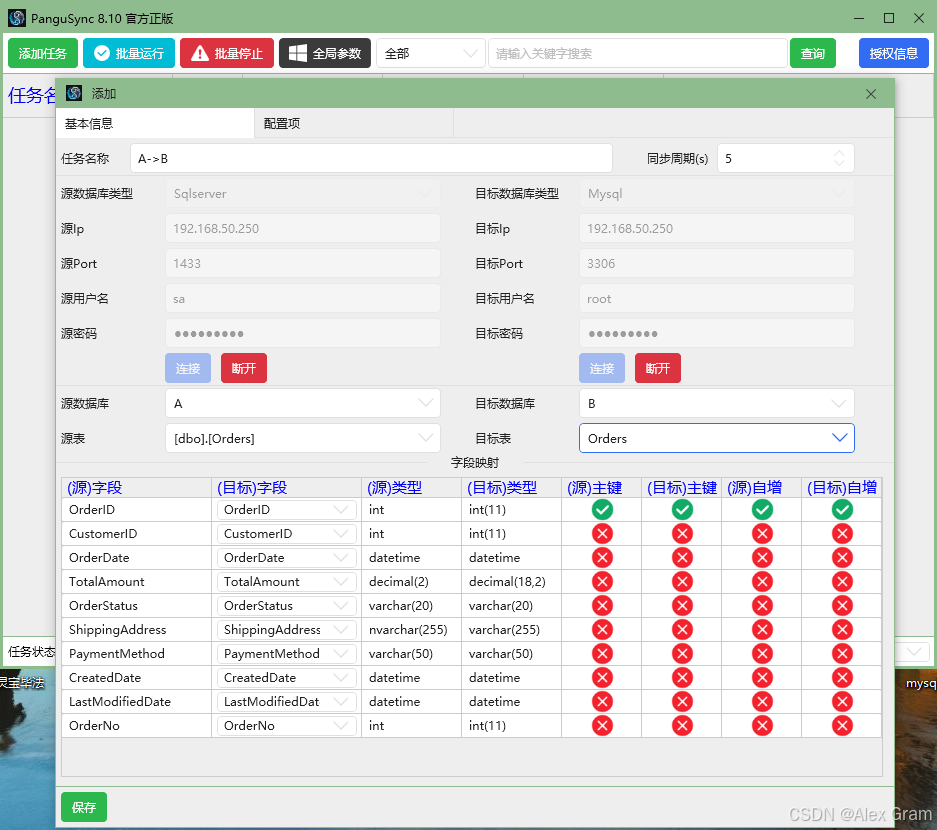Image resolution: width=937 pixels, height=830 pixels.
Task: Click the source 连接 button
Action: pyautogui.click(x=188, y=368)
